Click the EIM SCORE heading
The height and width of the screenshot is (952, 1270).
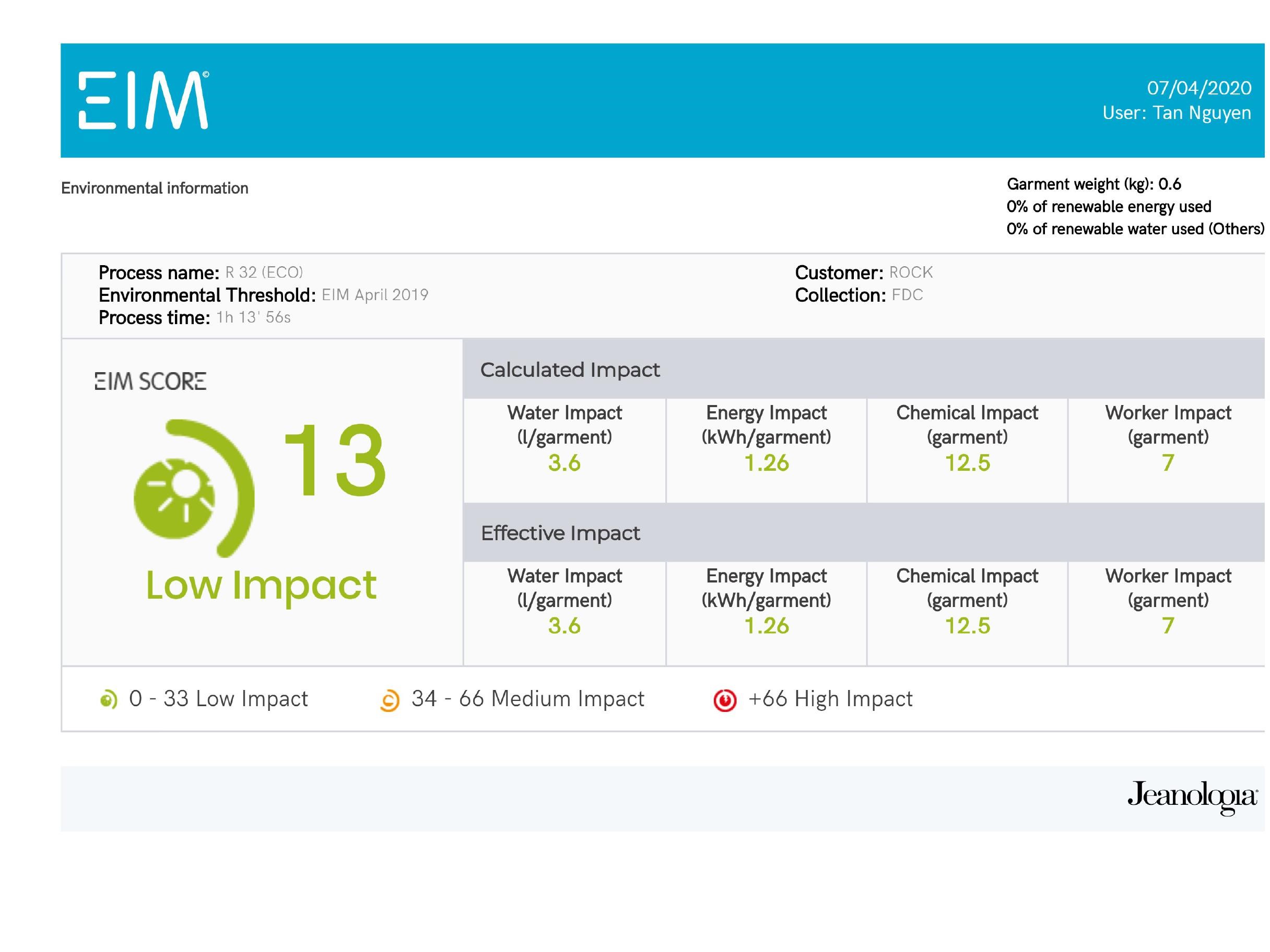pos(150,381)
